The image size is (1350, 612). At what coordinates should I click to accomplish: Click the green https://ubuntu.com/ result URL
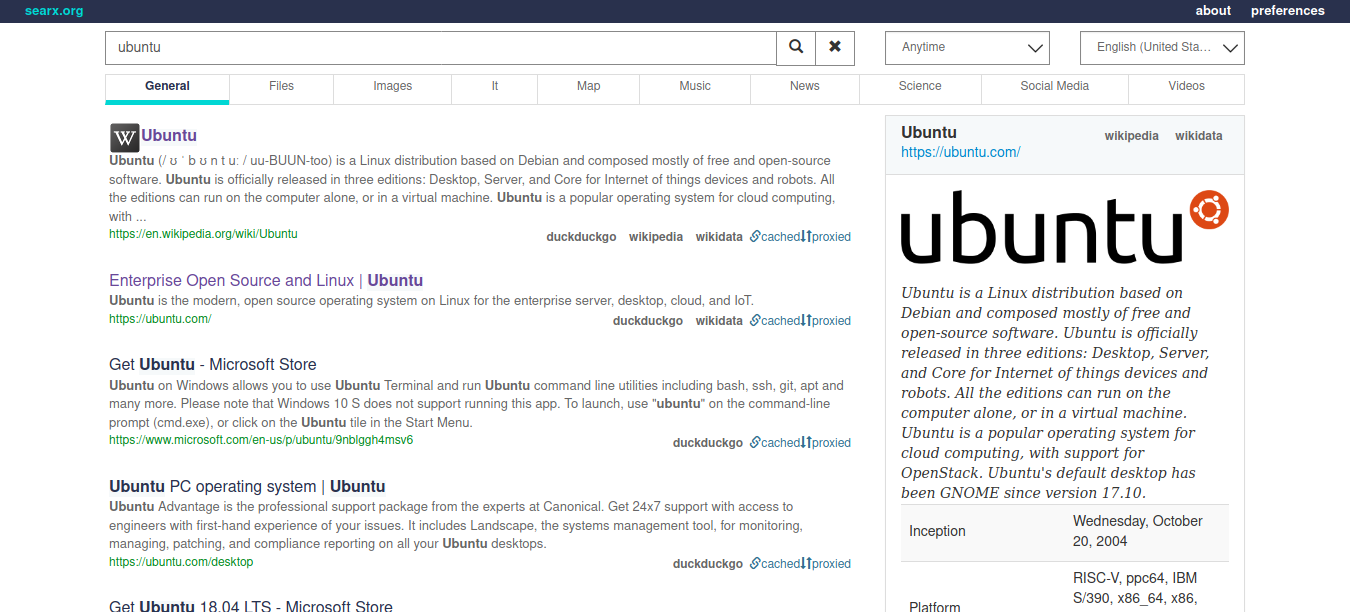point(160,319)
